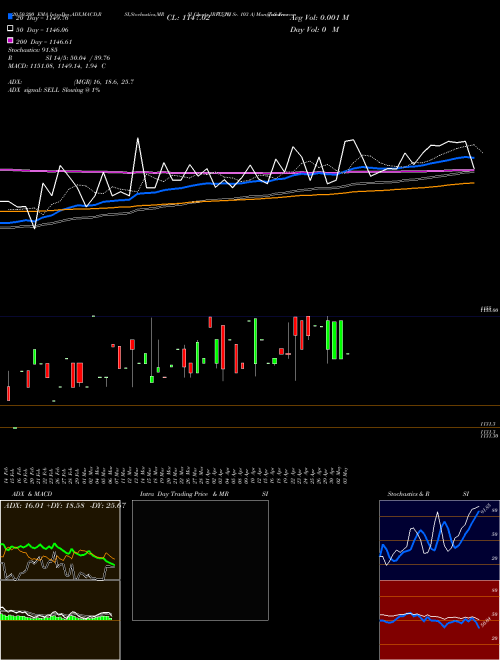Click the Stochastics & RSI panel title
Screen dimensions: 500x660
pos(428,494)
